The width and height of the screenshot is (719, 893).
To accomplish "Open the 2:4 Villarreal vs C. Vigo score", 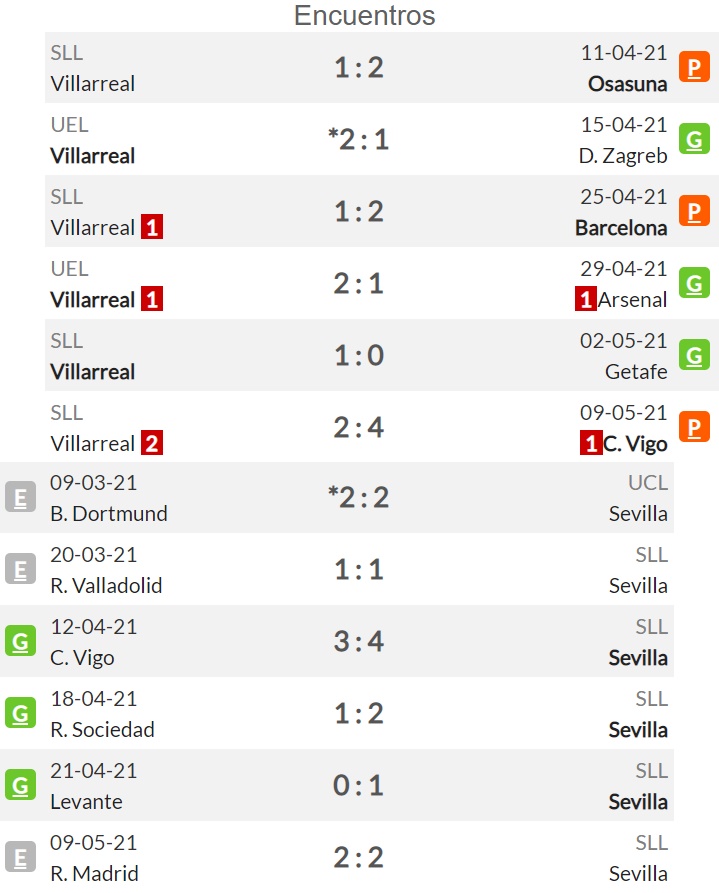I will (x=359, y=427).
